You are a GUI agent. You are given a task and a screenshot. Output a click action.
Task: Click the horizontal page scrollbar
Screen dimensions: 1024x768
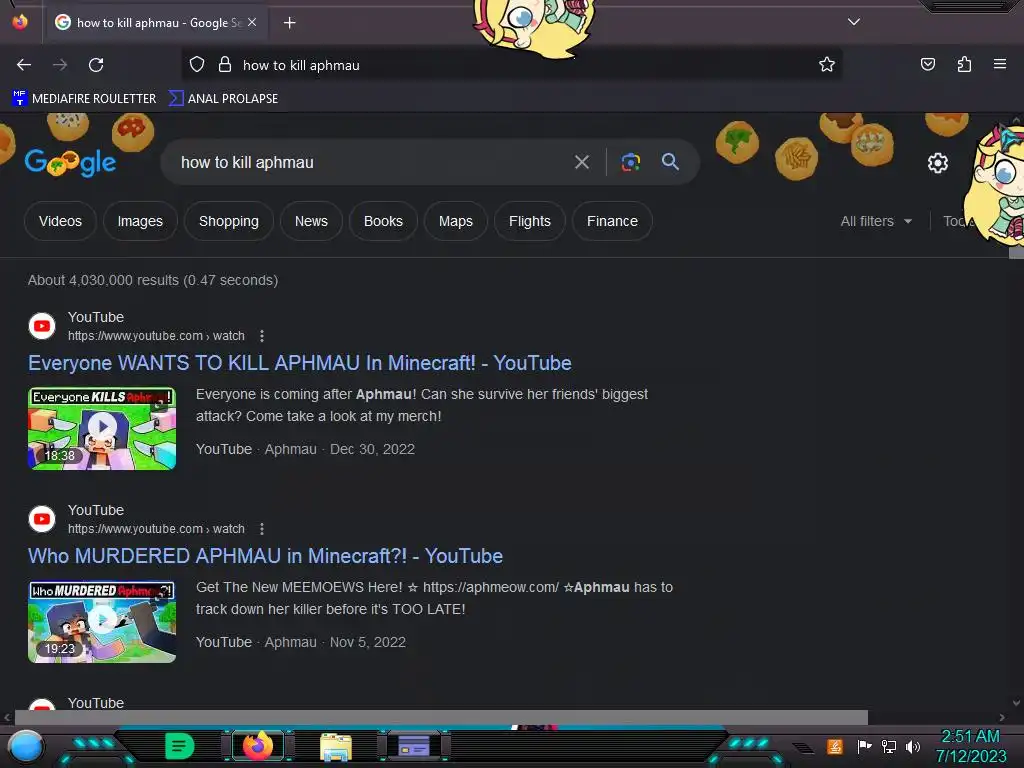point(441,717)
